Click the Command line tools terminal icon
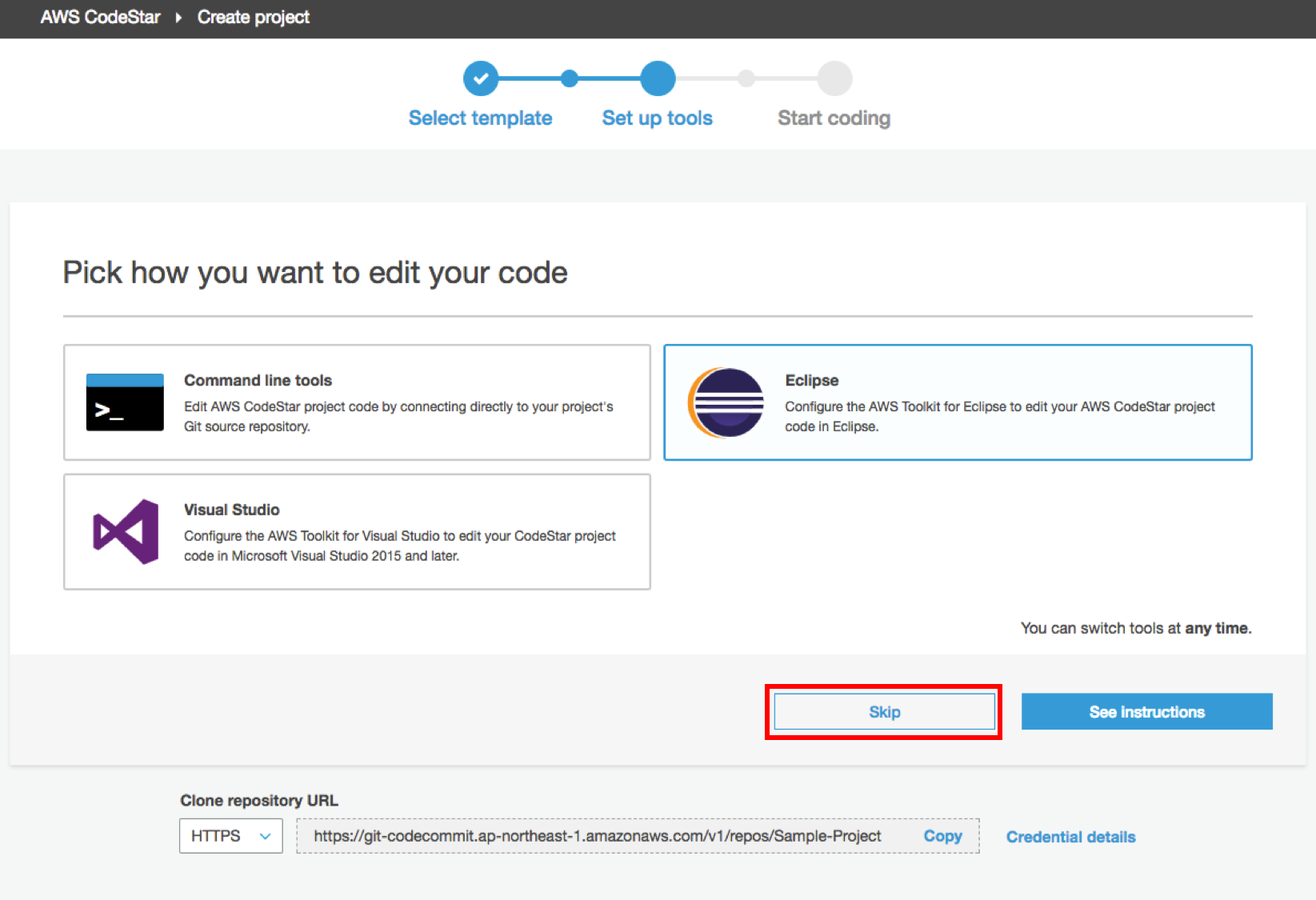The width and height of the screenshot is (1316, 900). tap(125, 402)
